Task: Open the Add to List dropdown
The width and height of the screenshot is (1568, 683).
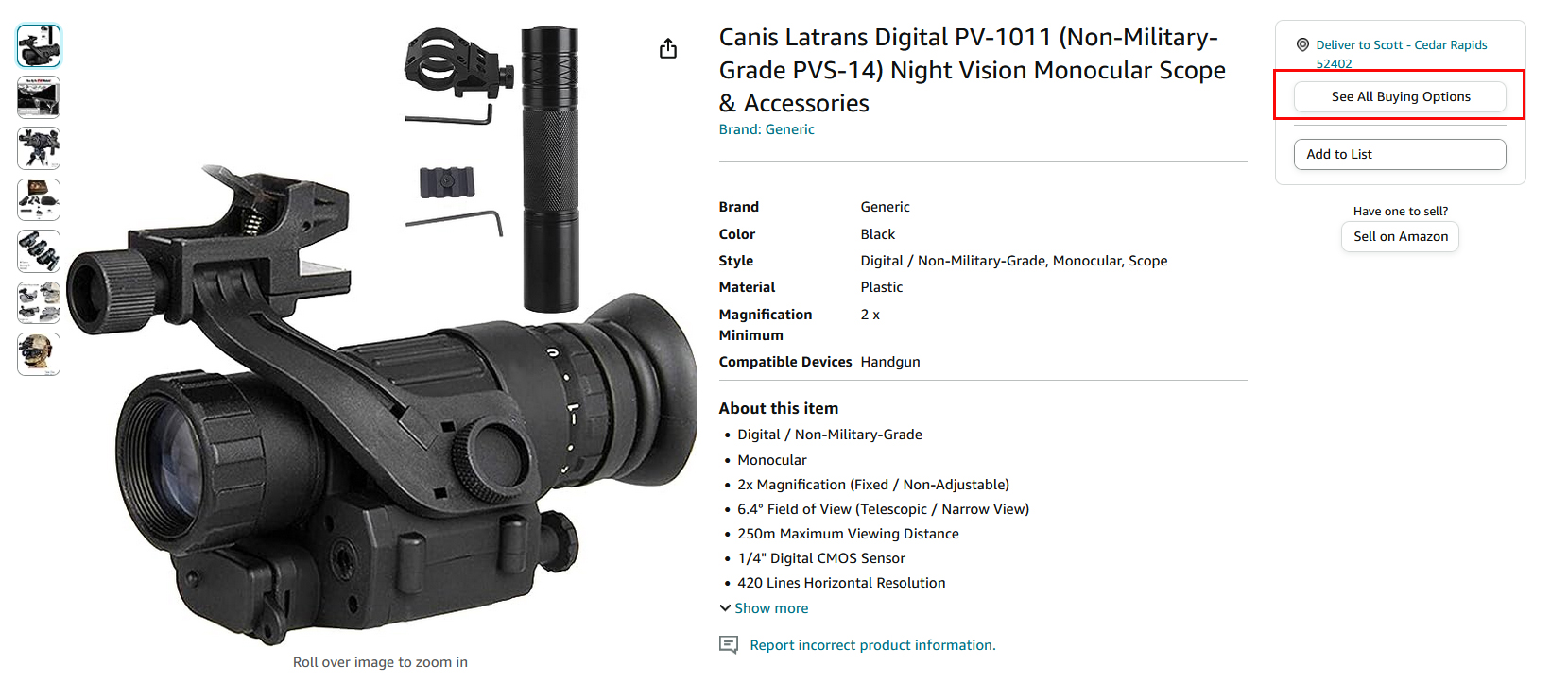Action: coord(1400,154)
